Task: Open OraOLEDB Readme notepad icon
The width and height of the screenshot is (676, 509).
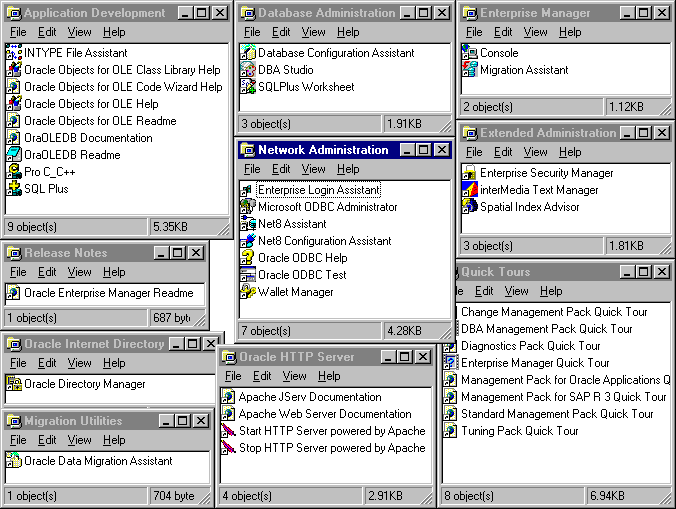Action: coord(14,155)
